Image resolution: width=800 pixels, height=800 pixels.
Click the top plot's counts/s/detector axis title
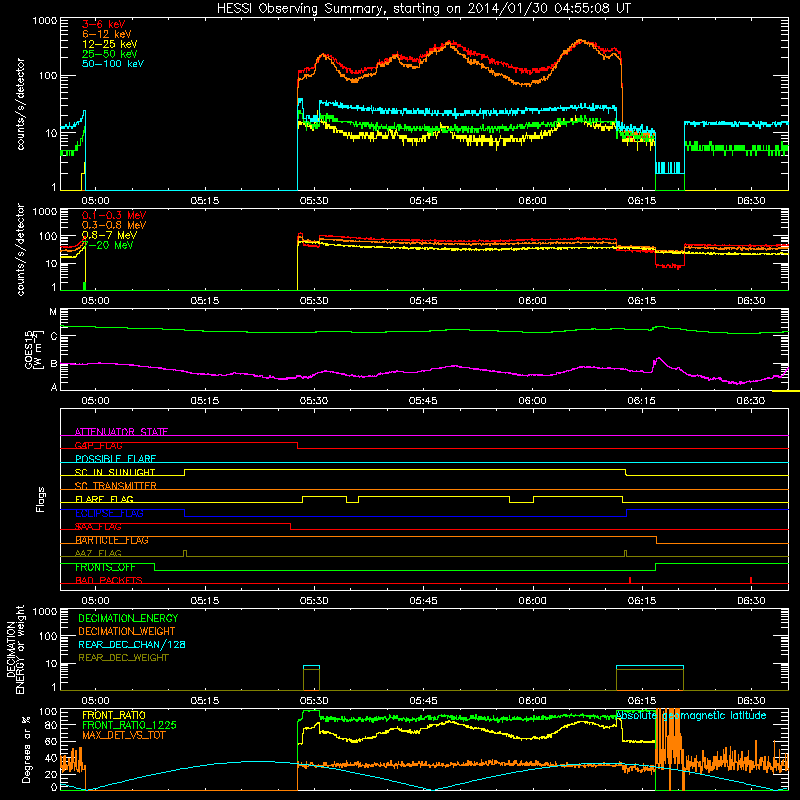20,104
